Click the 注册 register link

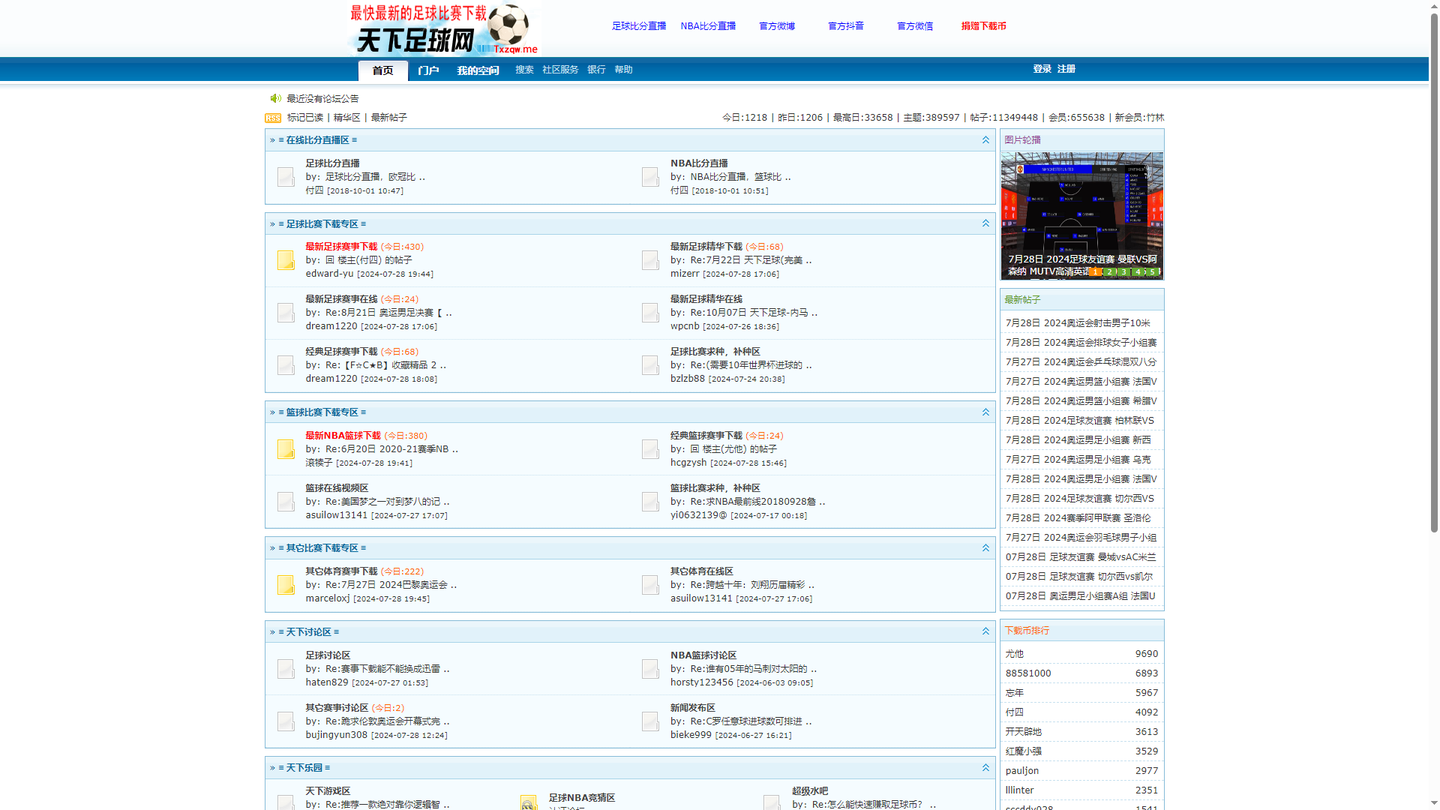coord(1067,69)
